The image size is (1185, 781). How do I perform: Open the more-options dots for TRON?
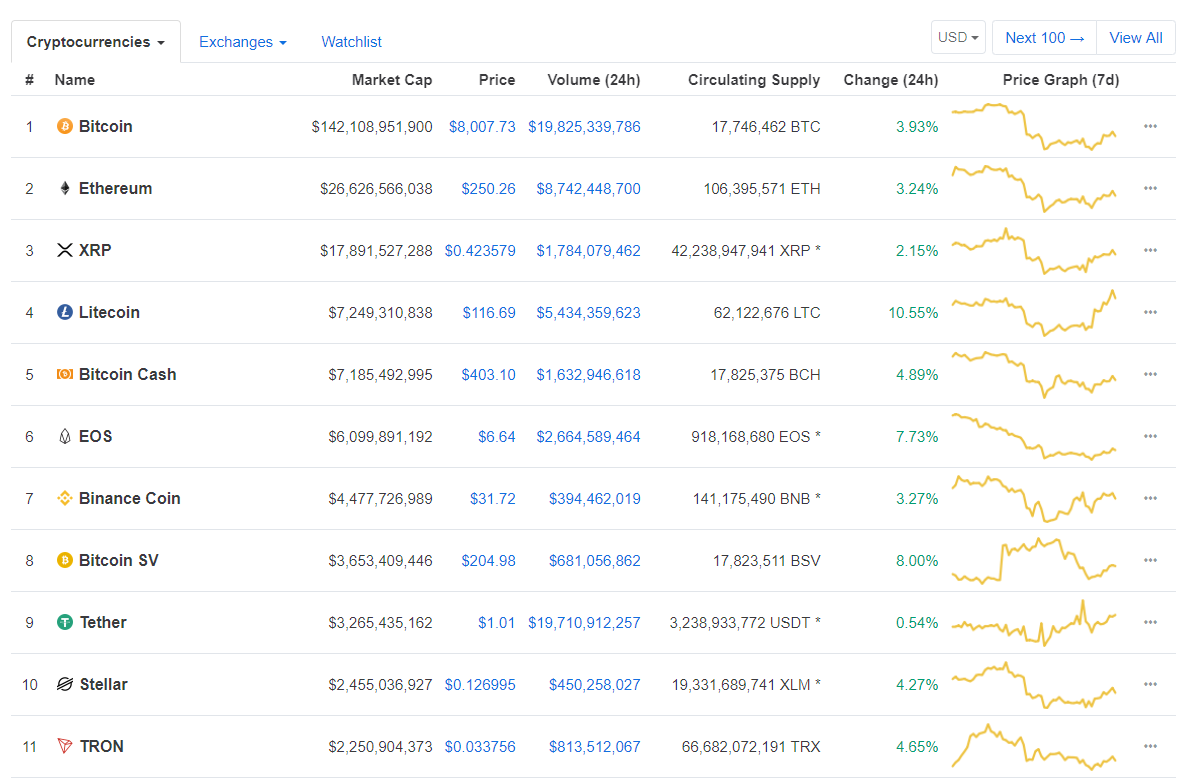point(1150,746)
